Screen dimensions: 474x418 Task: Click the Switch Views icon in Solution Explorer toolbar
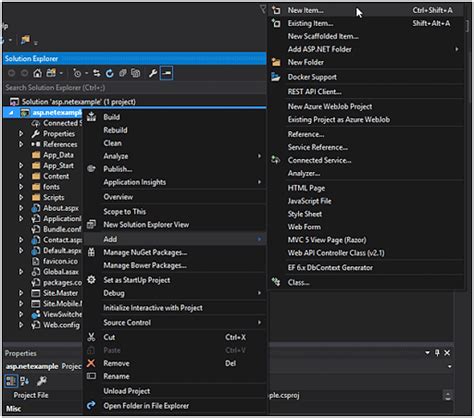point(51,73)
